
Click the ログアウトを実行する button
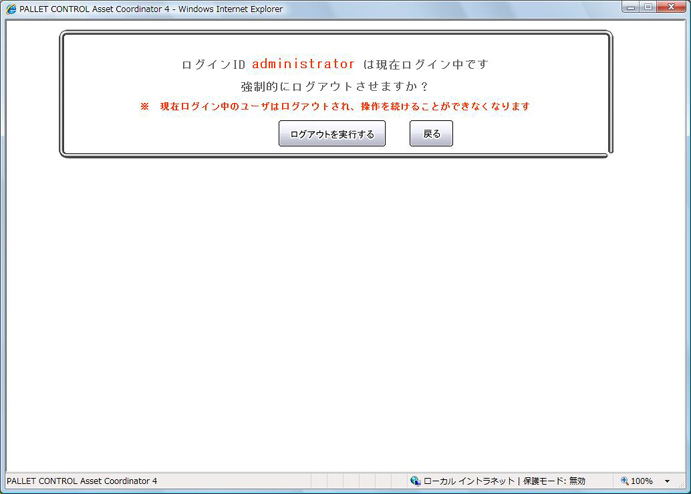click(x=332, y=134)
